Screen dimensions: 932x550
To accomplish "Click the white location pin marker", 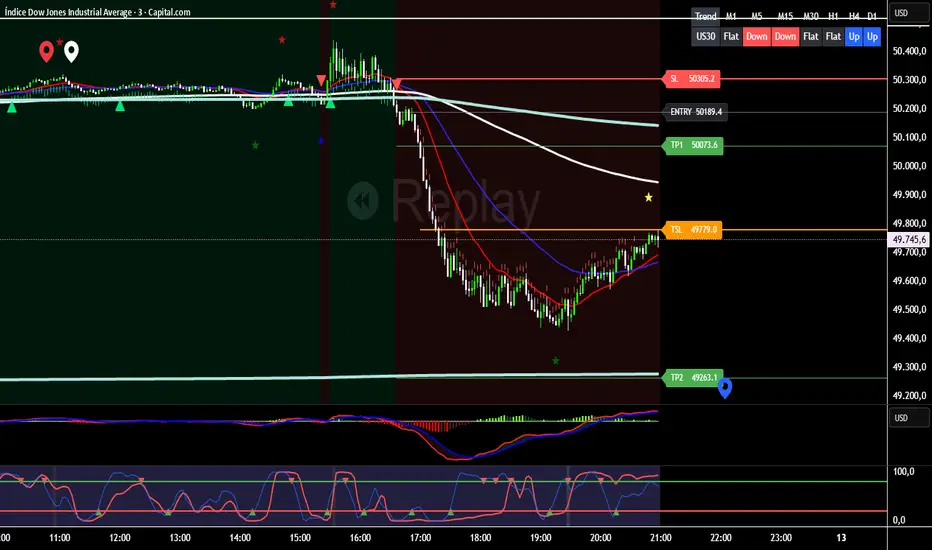I will [x=71, y=51].
